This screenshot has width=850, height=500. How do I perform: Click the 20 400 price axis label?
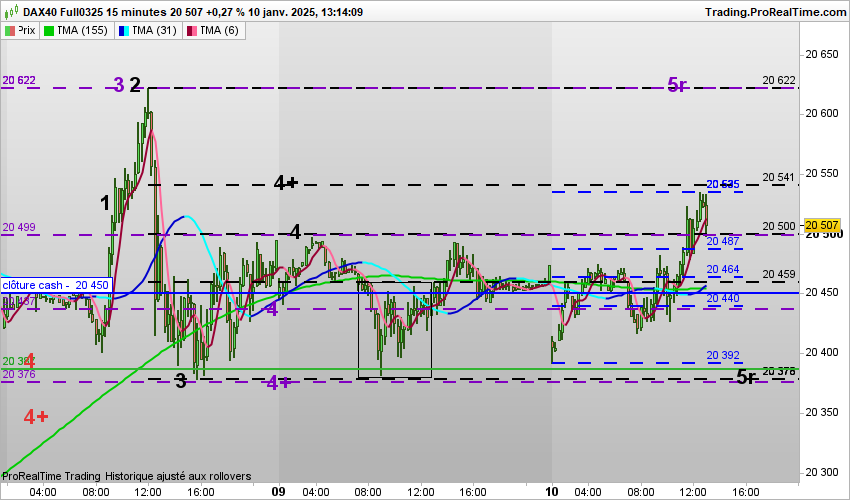[x=821, y=352]
